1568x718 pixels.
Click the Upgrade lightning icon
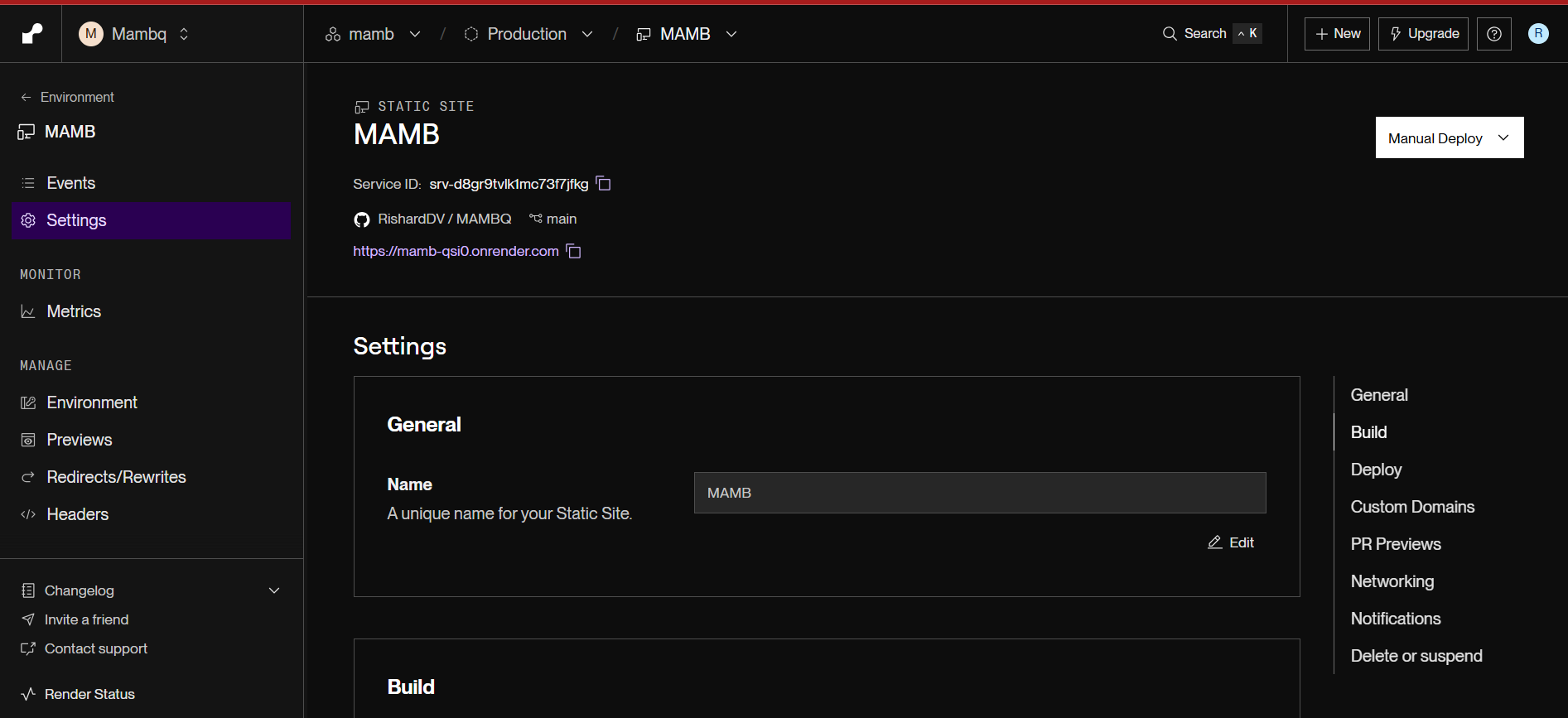click(x=1396, y=34)
